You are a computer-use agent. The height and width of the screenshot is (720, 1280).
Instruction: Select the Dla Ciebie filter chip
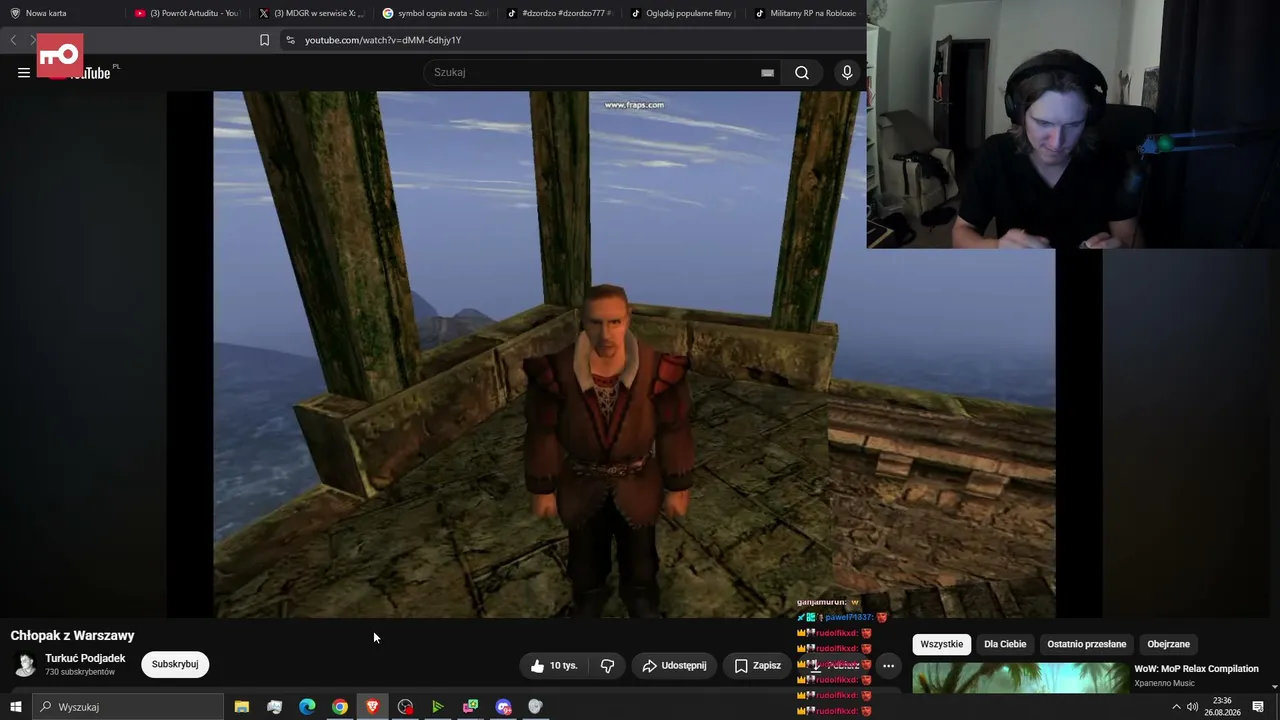pyautogui.click(x=1005, y=644)
